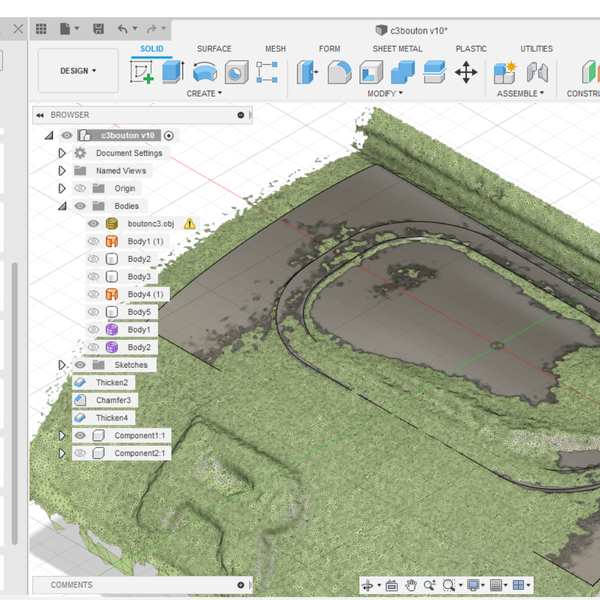Click the Undo arrow icon
The height and width of the screenshot is (600, 600).
(122, 29)
